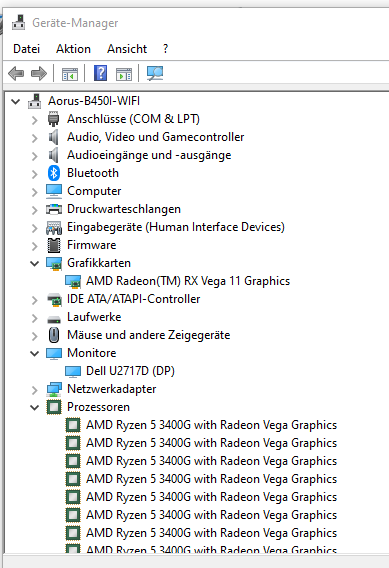The image size is (389, 568).
Task: Select the first AMD Ryzen 5 3400G entry
Action: click(x=212, y=425)
